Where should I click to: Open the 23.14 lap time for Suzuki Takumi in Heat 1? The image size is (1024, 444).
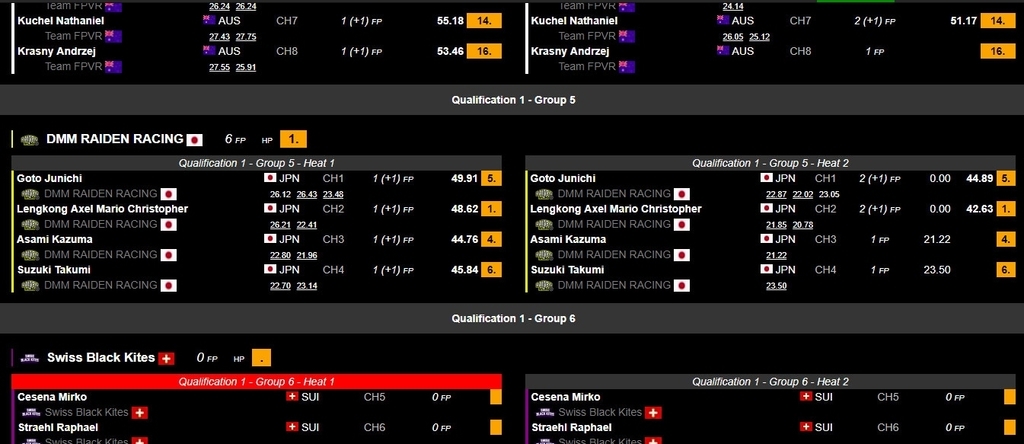[x=306, y=285]
